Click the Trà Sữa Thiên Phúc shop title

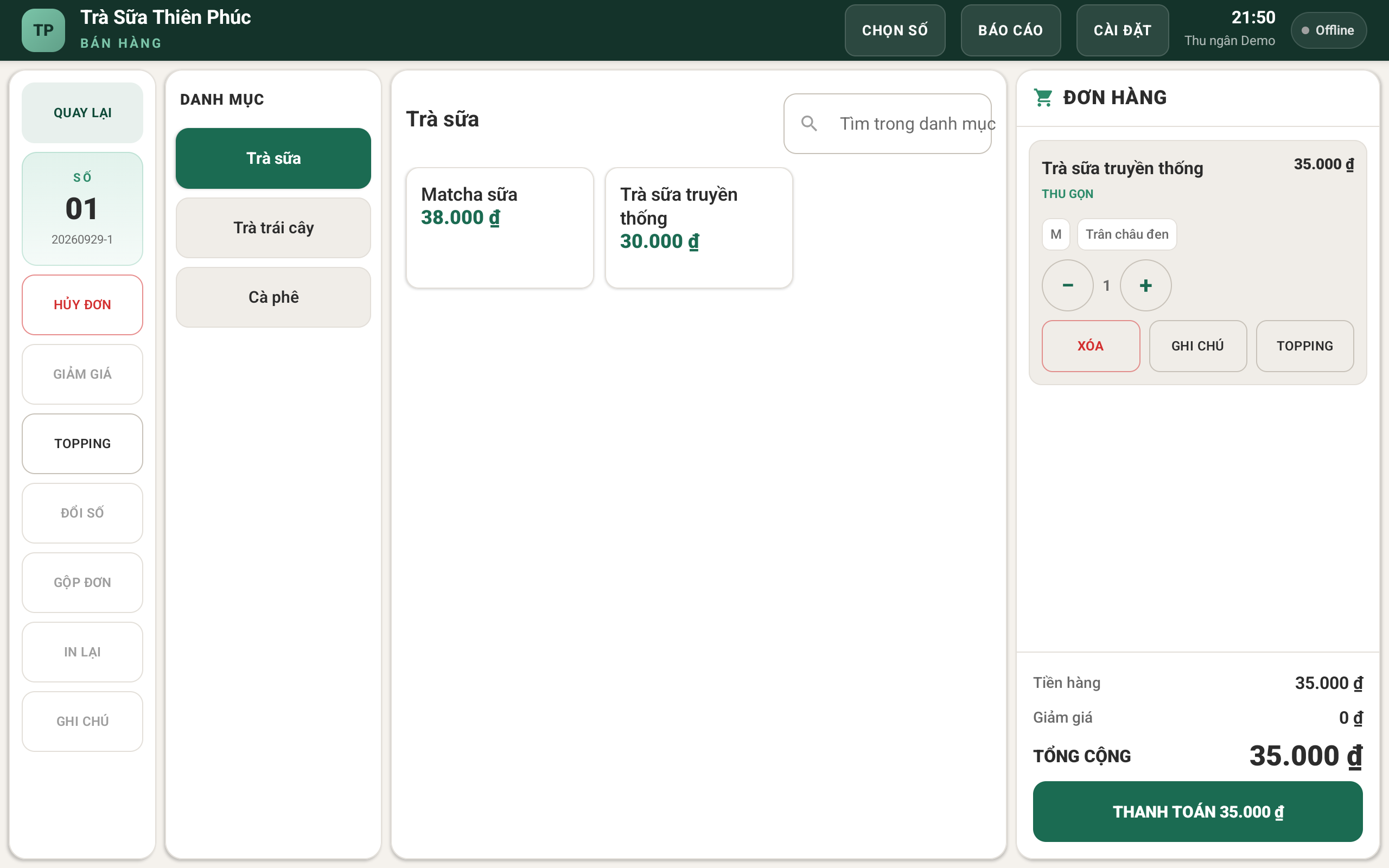coord(165,17)
